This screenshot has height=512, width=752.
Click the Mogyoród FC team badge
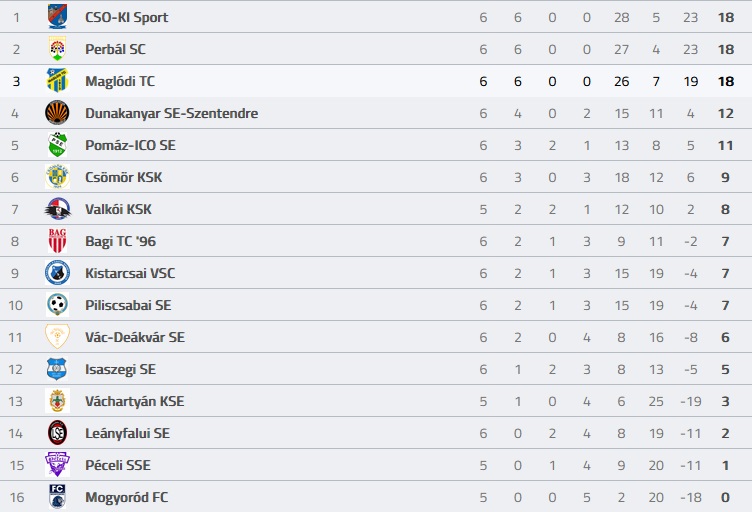57,497
